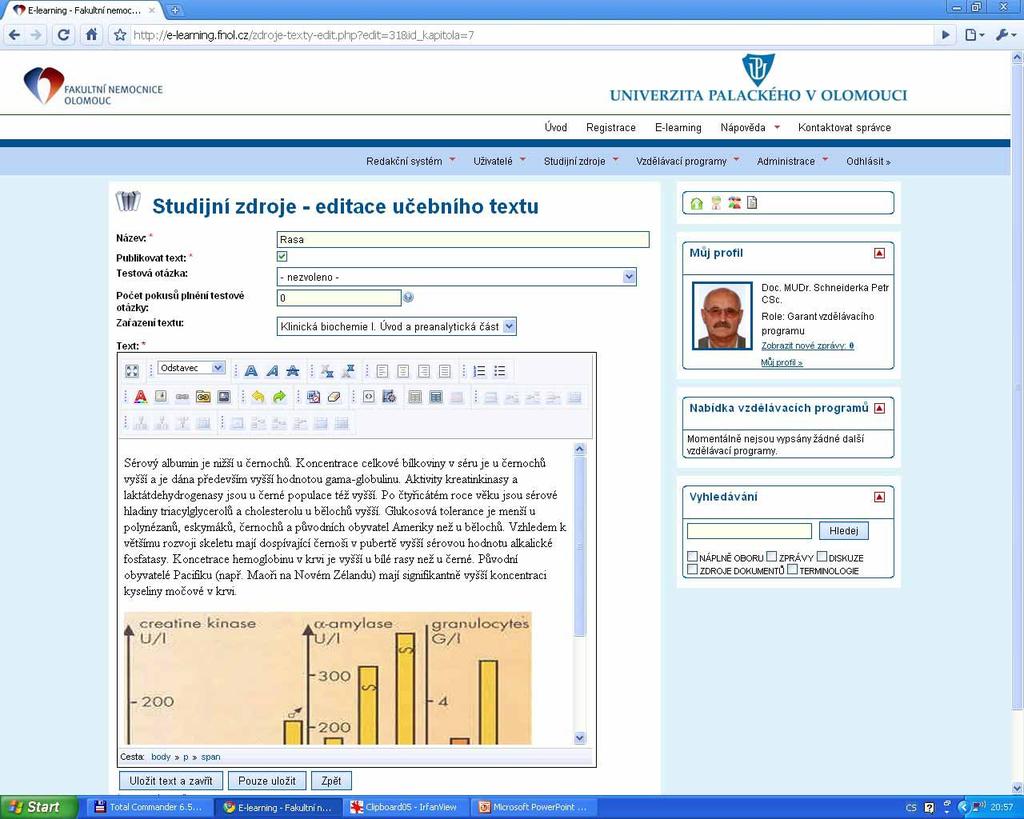Click user figure icon in right panel
The height and width of the screenshot is (819, 1024).
[x=716, y=203]
